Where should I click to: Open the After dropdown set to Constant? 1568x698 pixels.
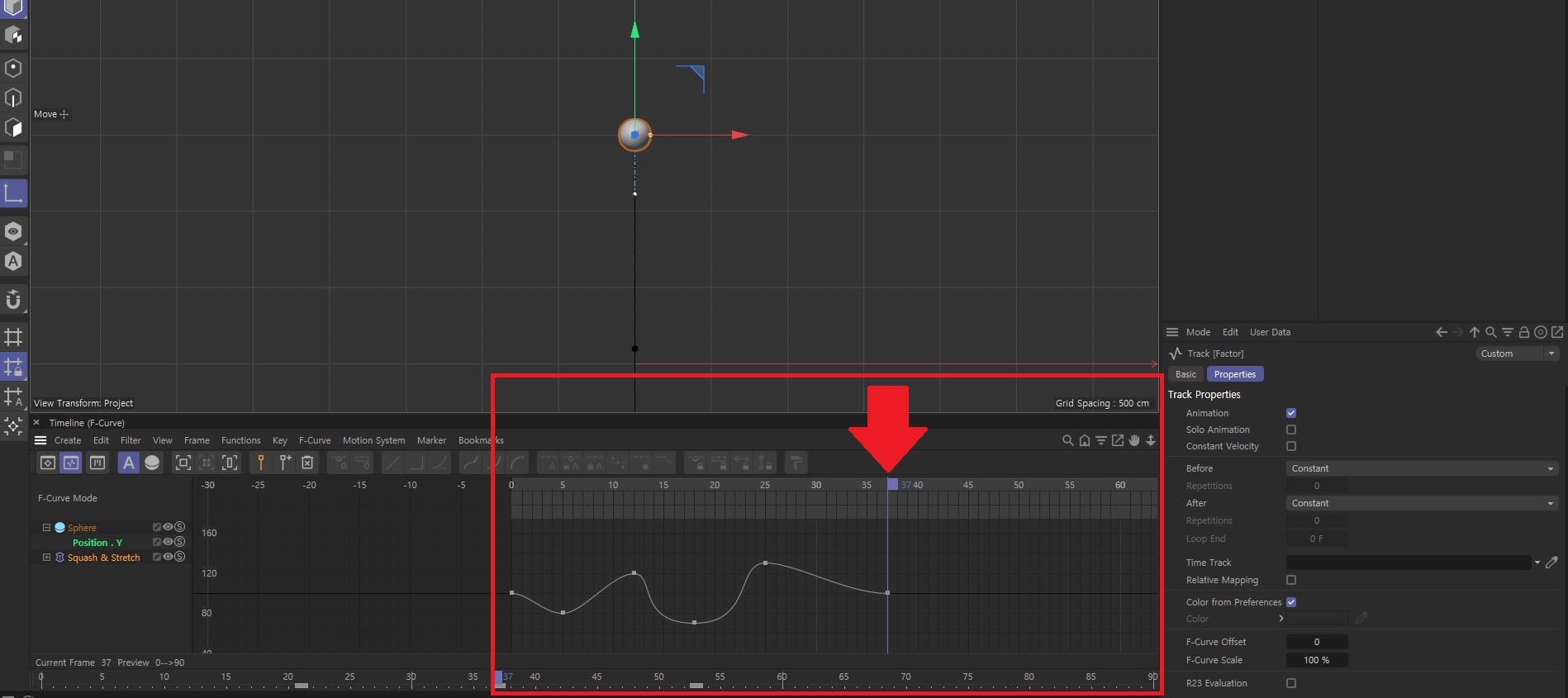pyautogui.click(x=1422, y=503)
